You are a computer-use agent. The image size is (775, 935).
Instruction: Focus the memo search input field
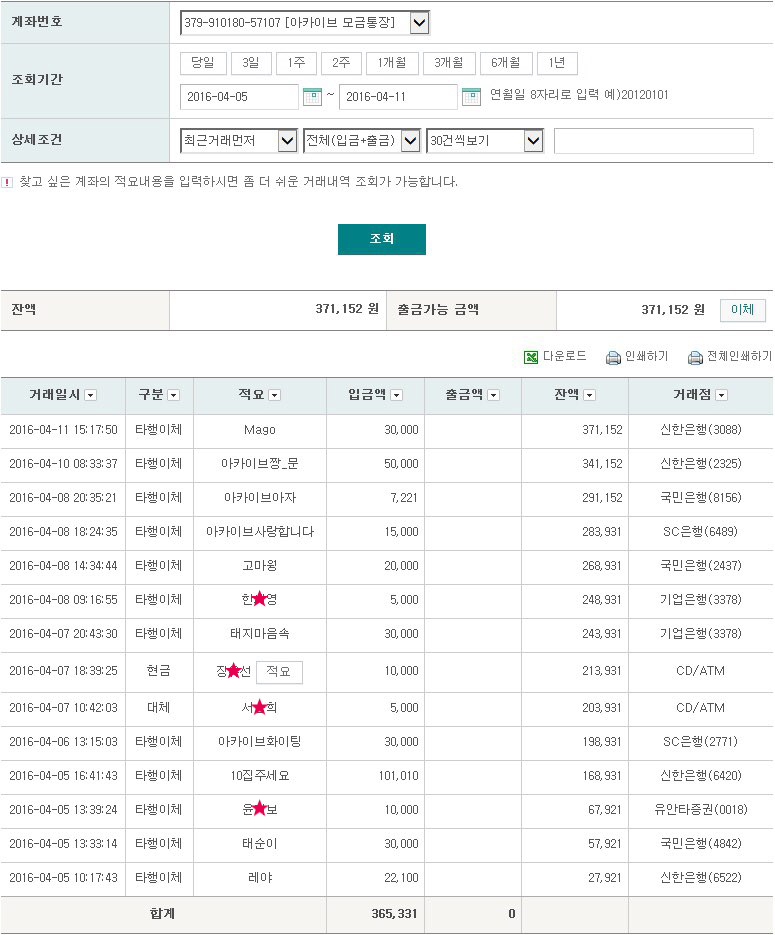(653, 141)
